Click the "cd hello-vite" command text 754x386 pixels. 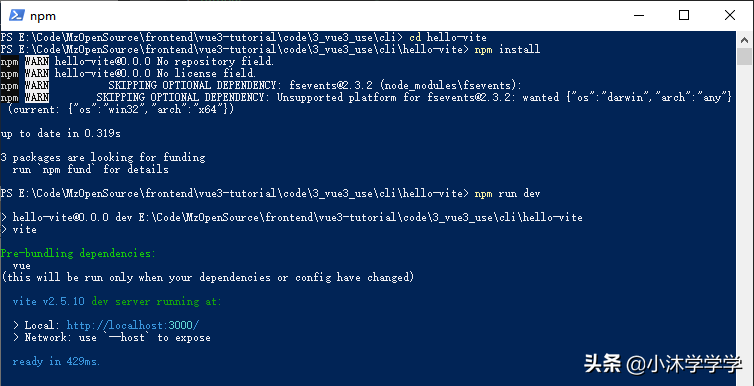click(448, 37)
